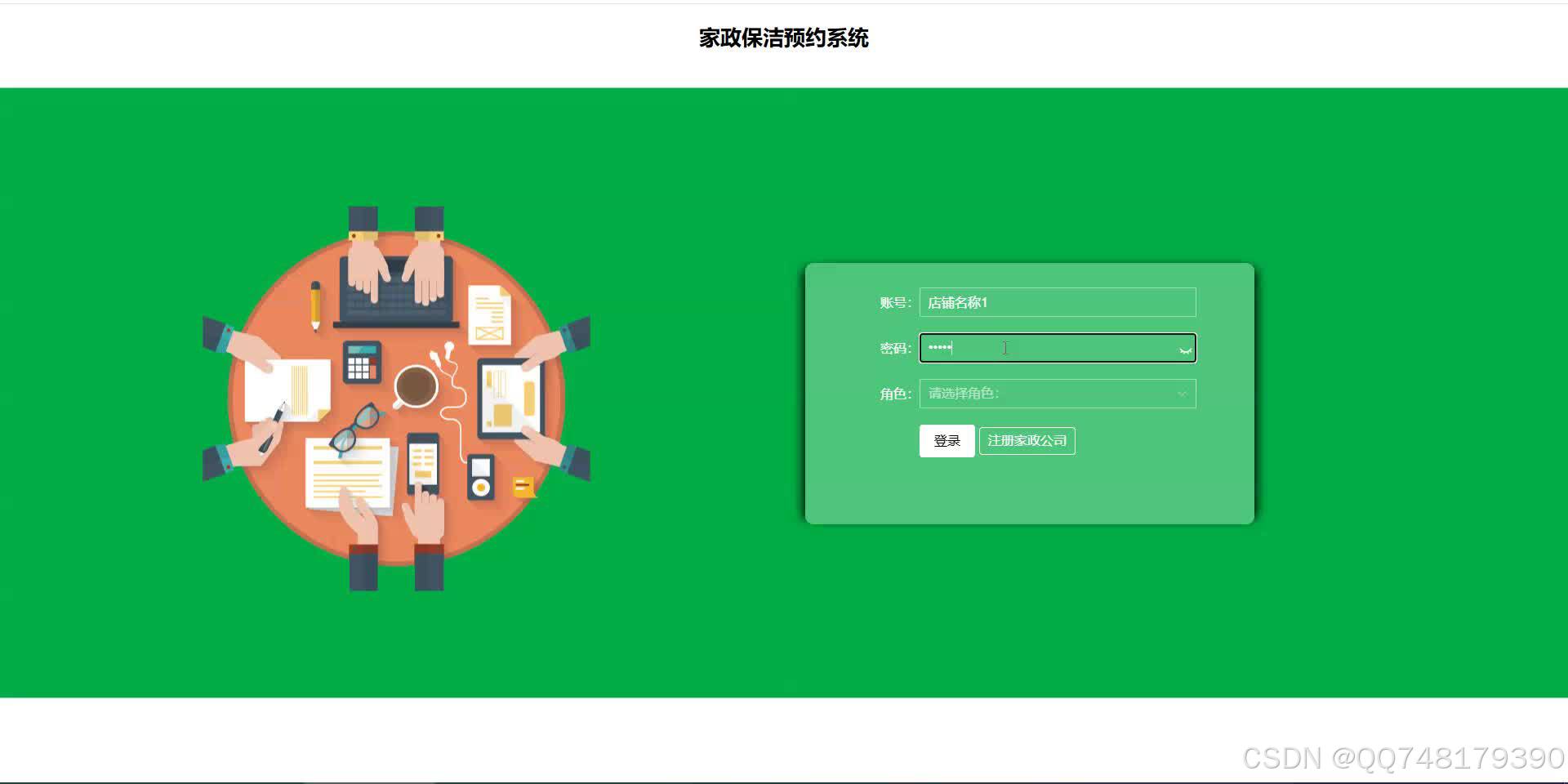The width and height of the screenshot is (1568, 784).
Task: Open the 角色 role dropdown
Action: tap(1058, 394)
